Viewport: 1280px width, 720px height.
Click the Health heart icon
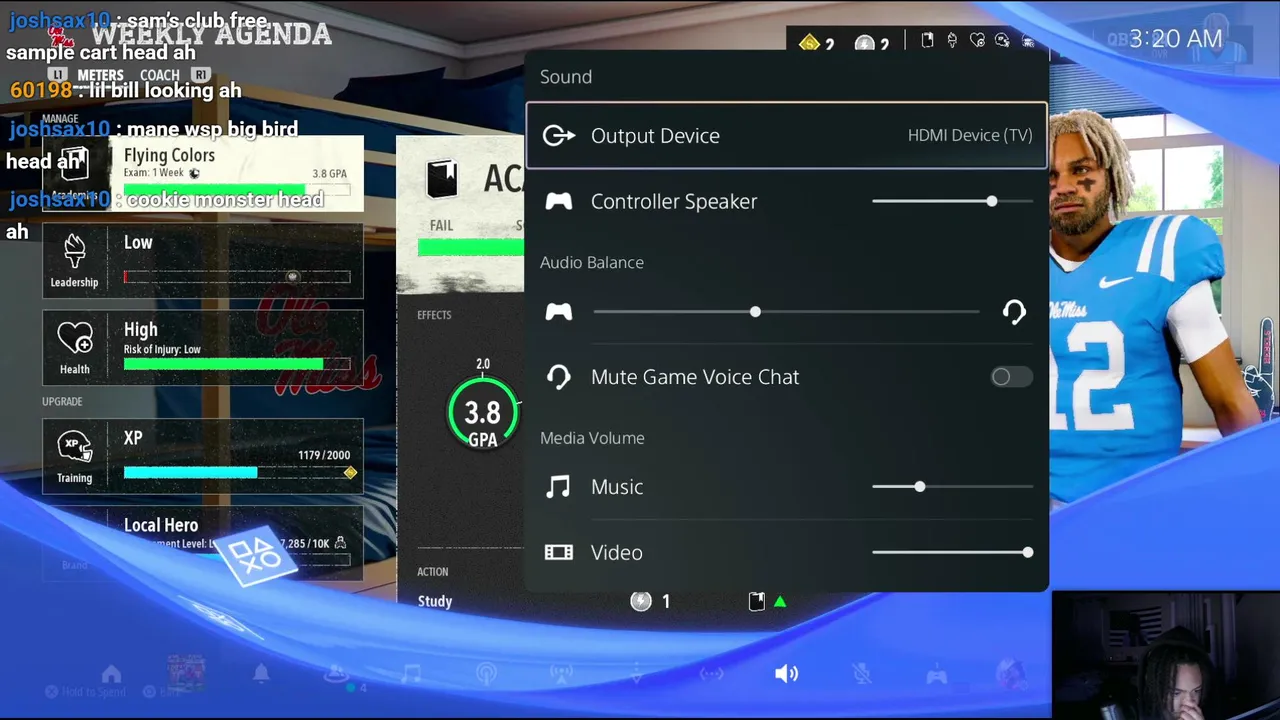(x=75, y=339)
